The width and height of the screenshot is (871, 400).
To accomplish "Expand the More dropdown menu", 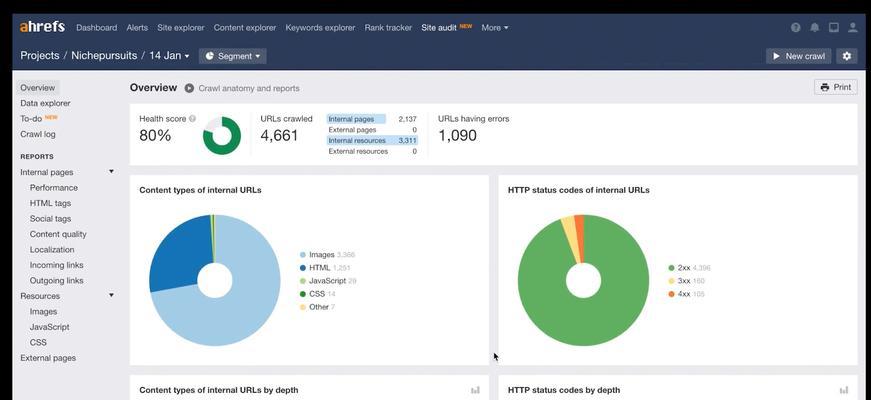I will [x=494, y=27].
